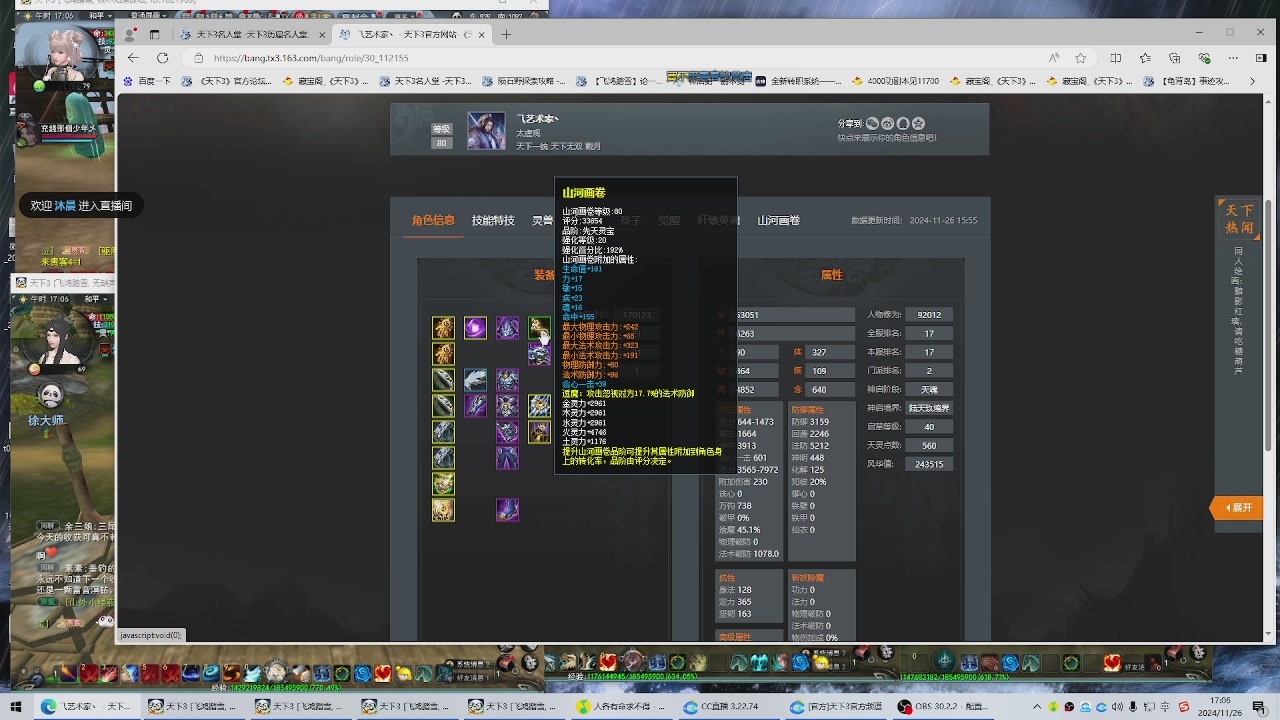Add page to favorites star icon
Viewport: 1280px width, 720px height.
(1080, 58)
